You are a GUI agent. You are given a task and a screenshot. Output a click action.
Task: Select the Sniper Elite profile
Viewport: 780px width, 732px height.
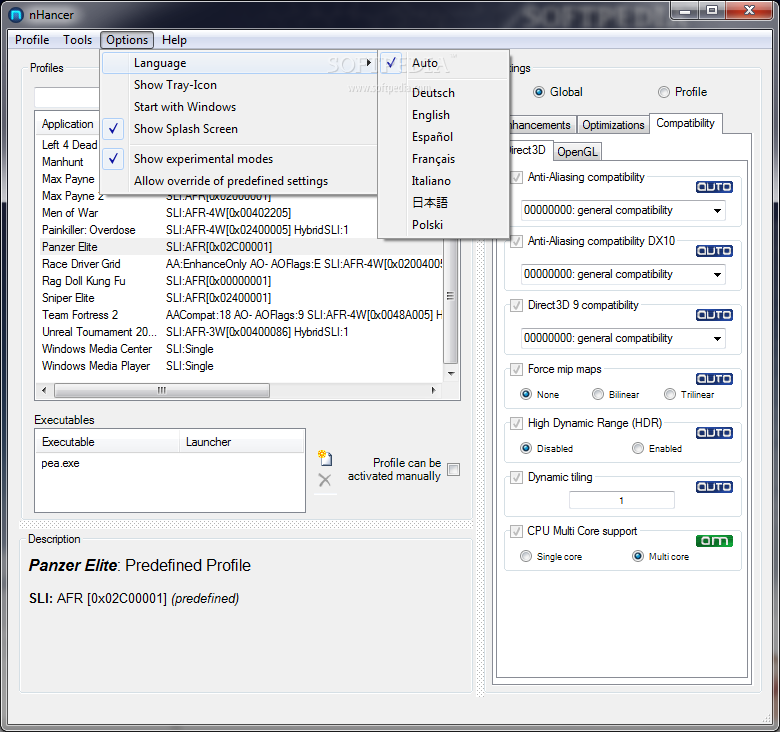[239, 298]
